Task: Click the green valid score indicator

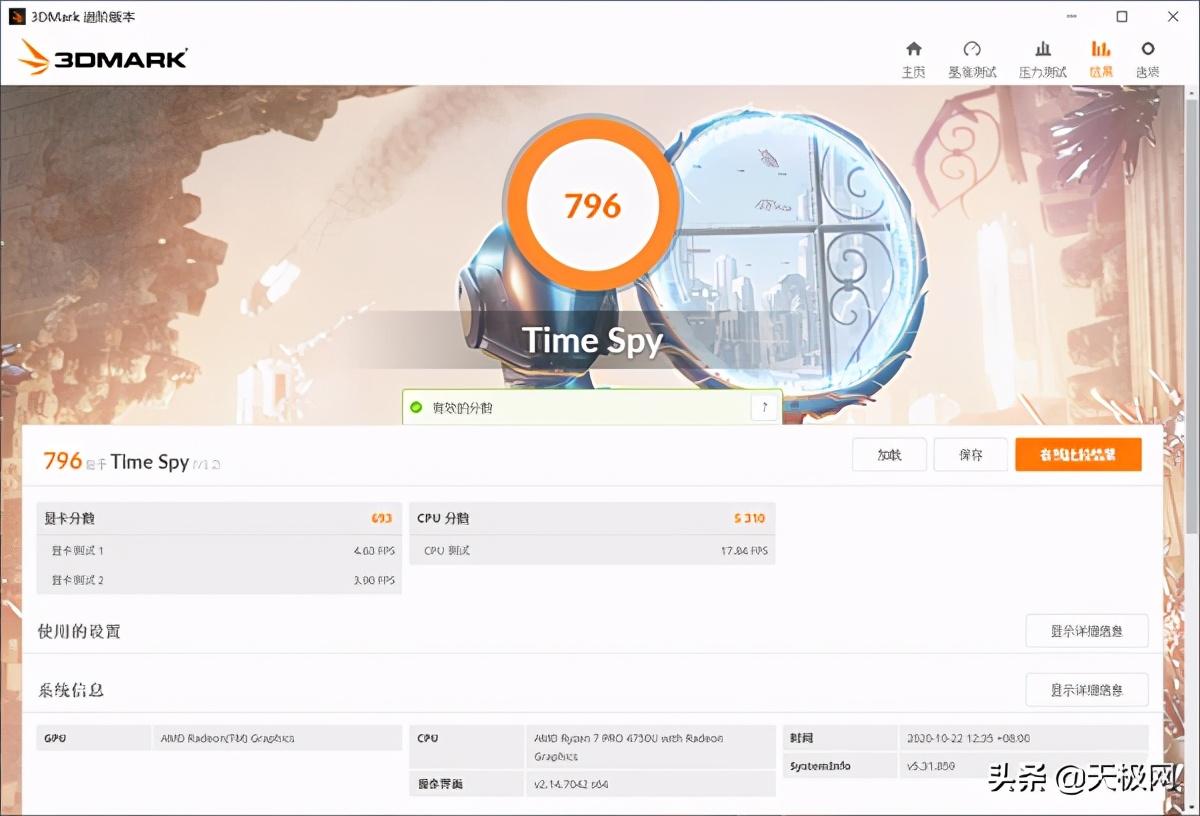Action: [416, 408]
